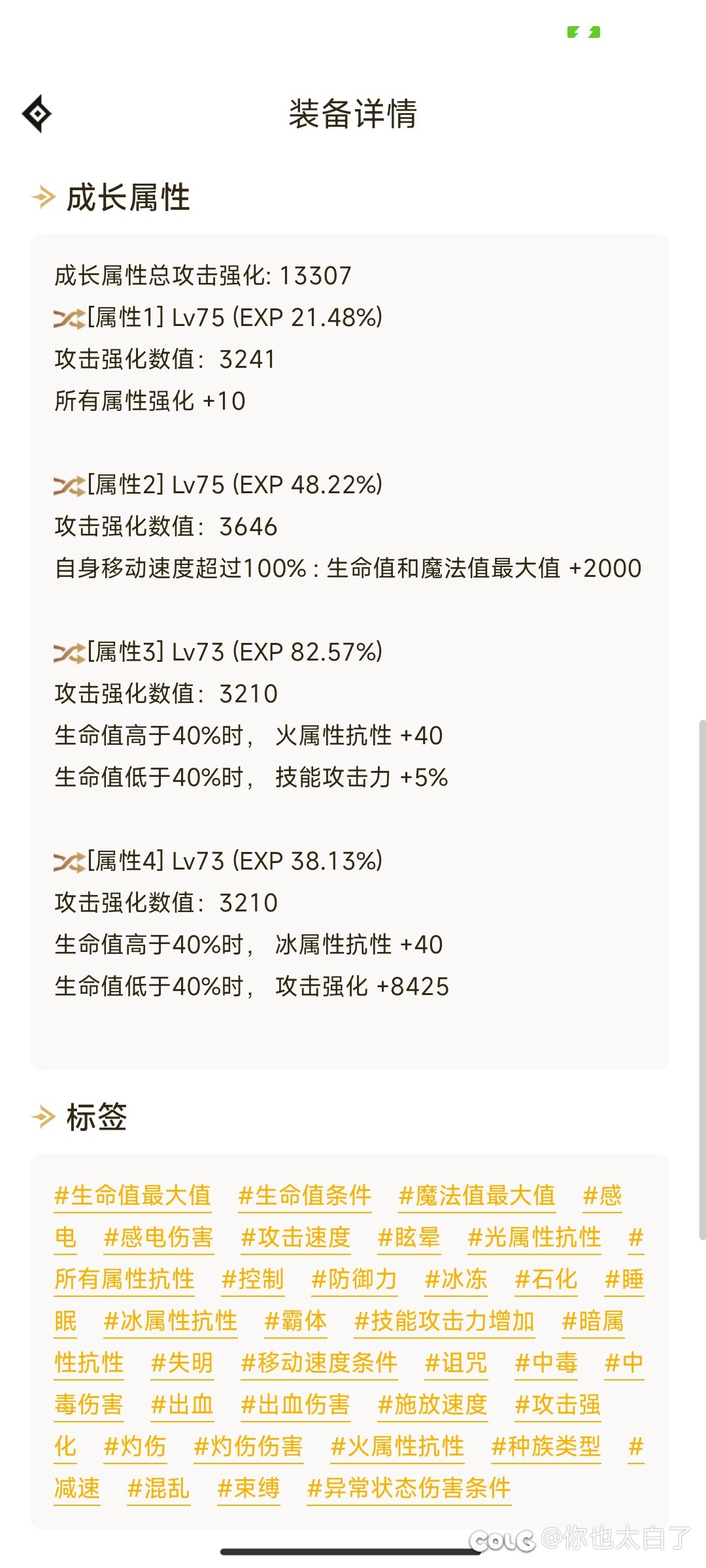Select the #技能攻击力增加 tag
Image resolution: width=706 pixels, height=1568 pixels.
tap(445, 1321)
